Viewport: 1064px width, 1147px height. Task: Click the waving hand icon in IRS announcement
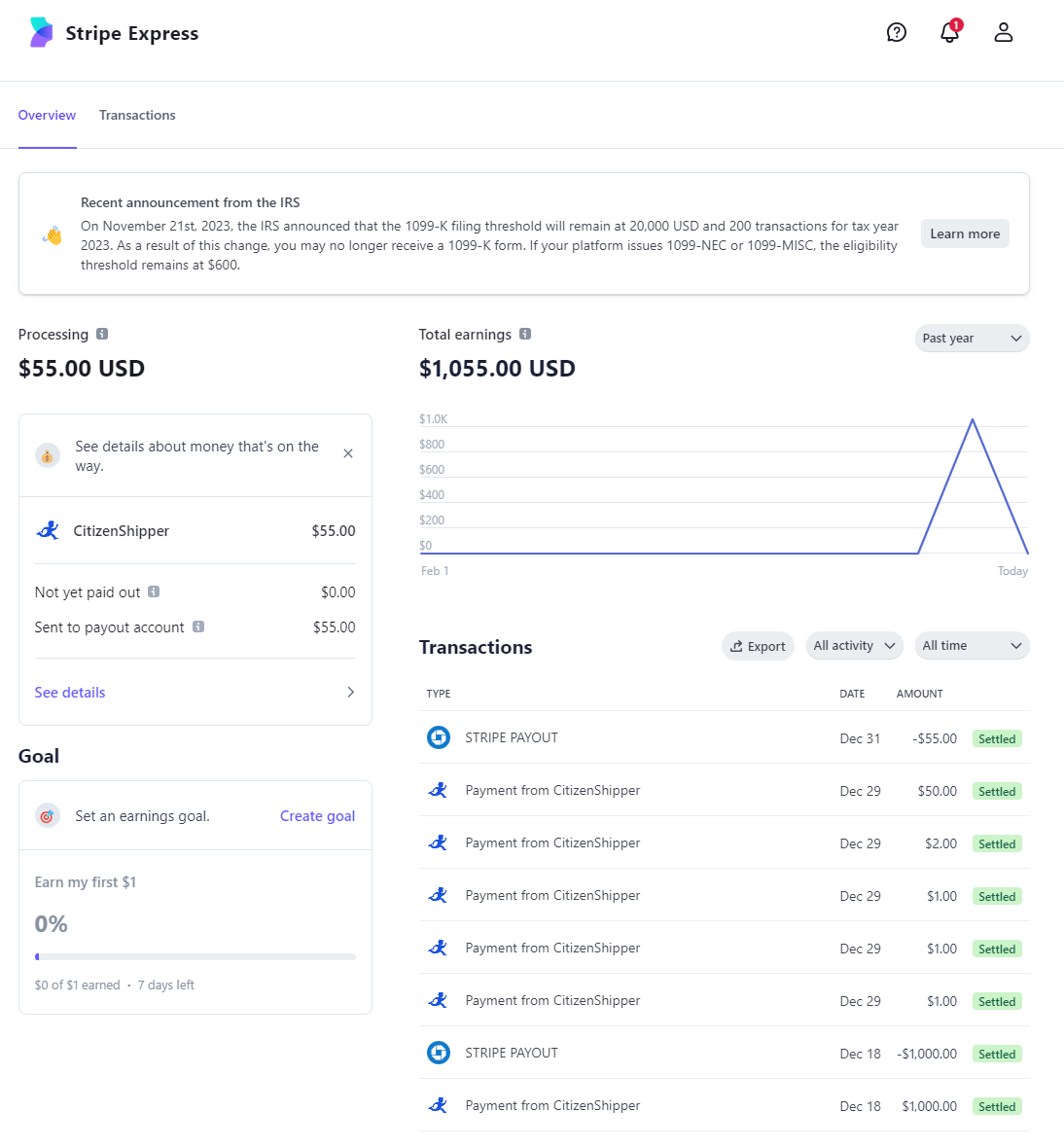point(53,234)
